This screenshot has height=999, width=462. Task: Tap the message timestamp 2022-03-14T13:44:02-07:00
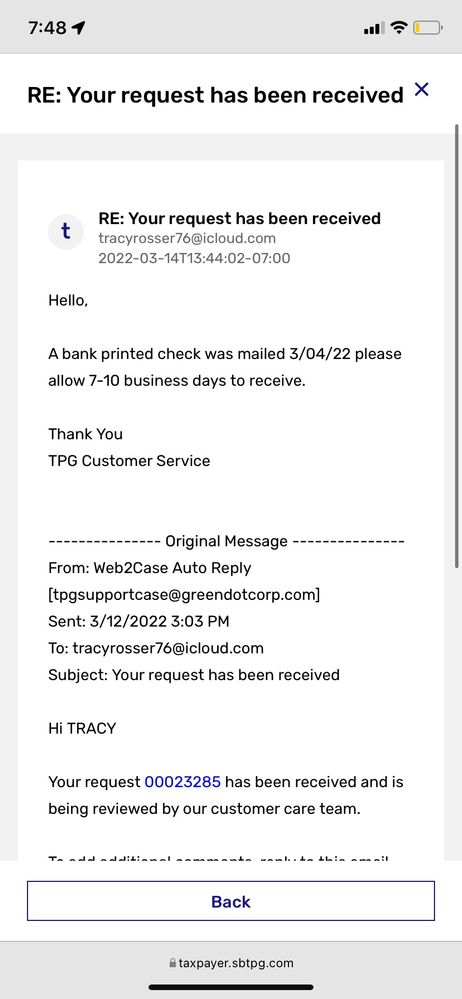coord(194,258)
